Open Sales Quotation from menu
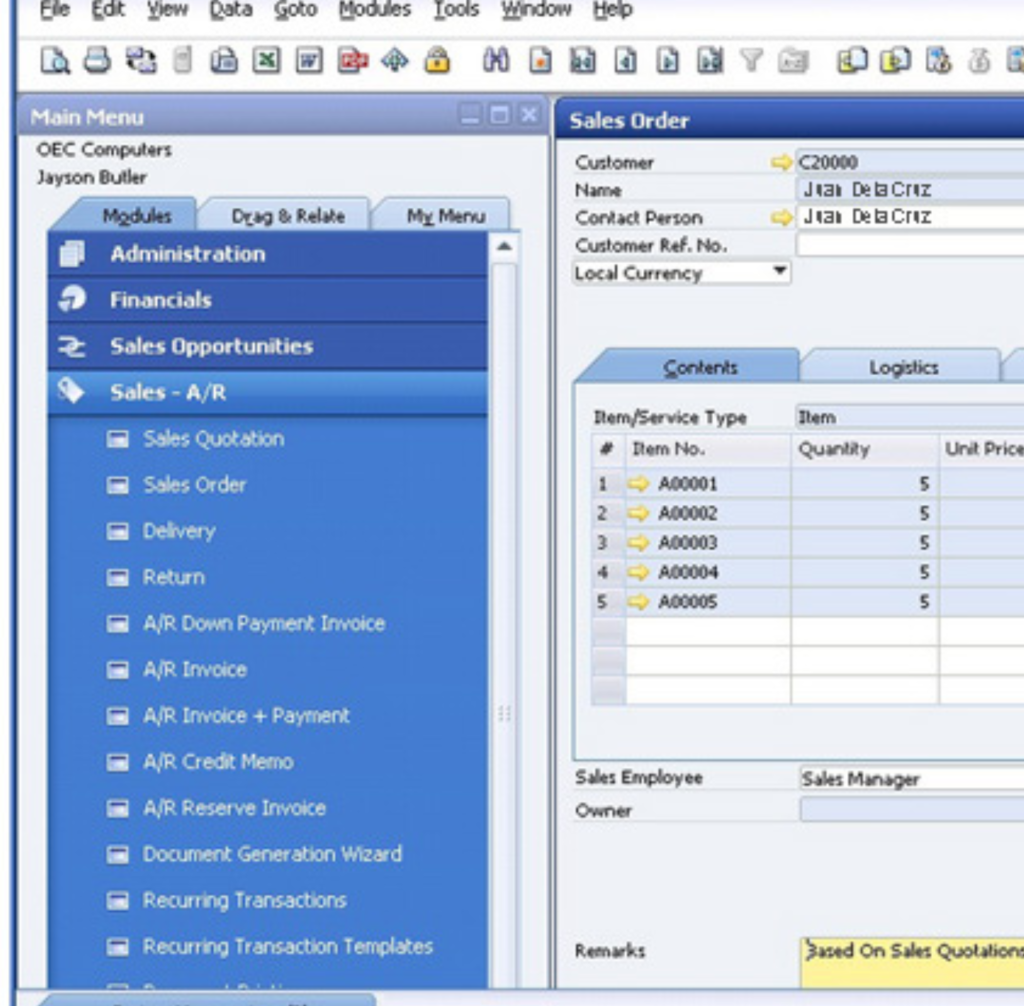1024x1006 pixels. 213,438
